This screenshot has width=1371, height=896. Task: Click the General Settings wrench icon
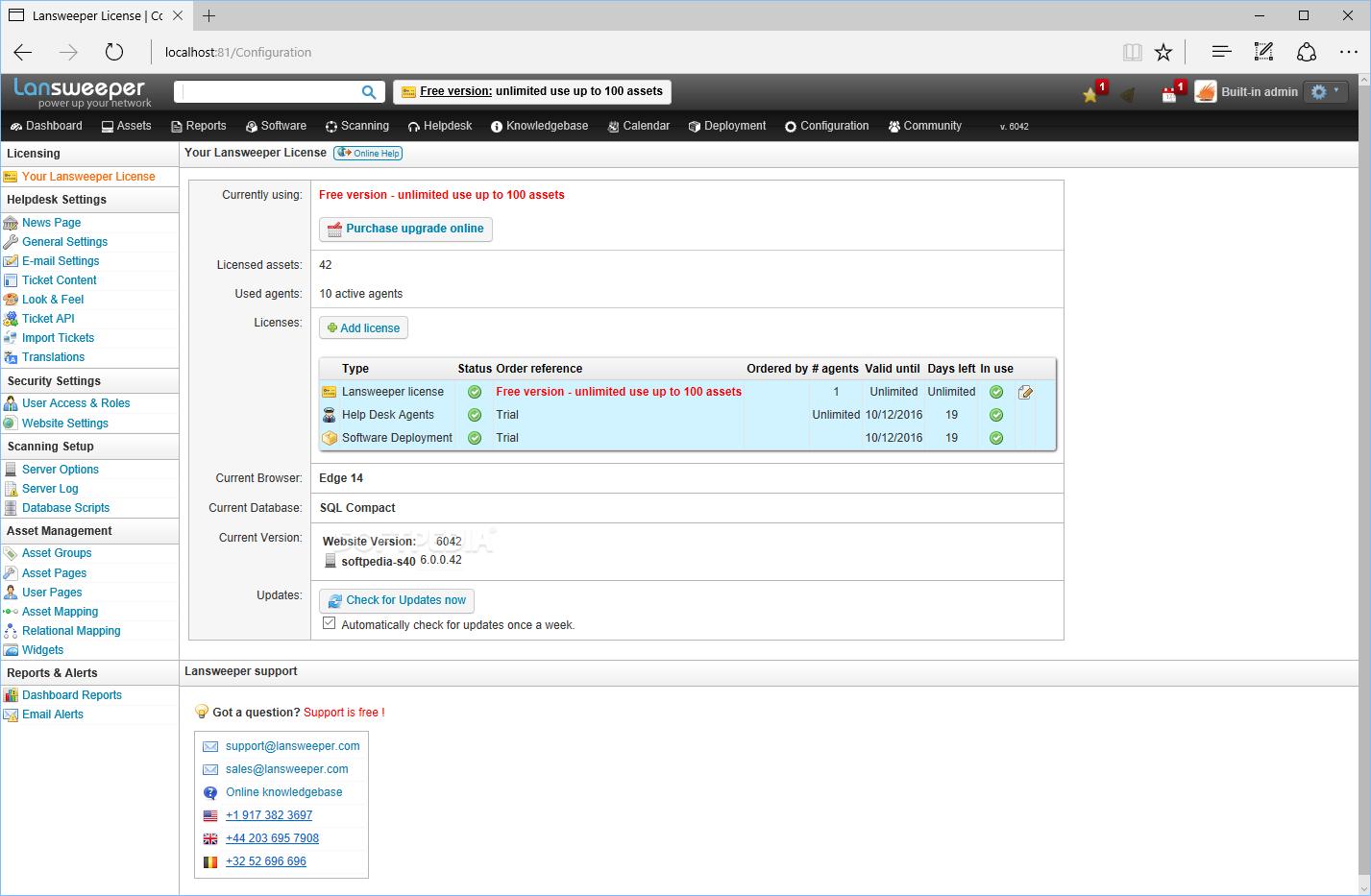tap(11, 242)
